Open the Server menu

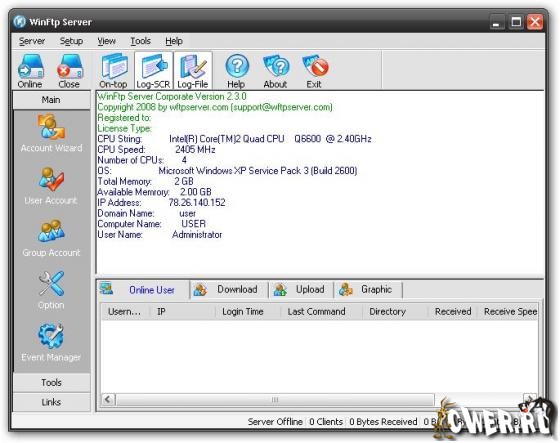point(32,41)
